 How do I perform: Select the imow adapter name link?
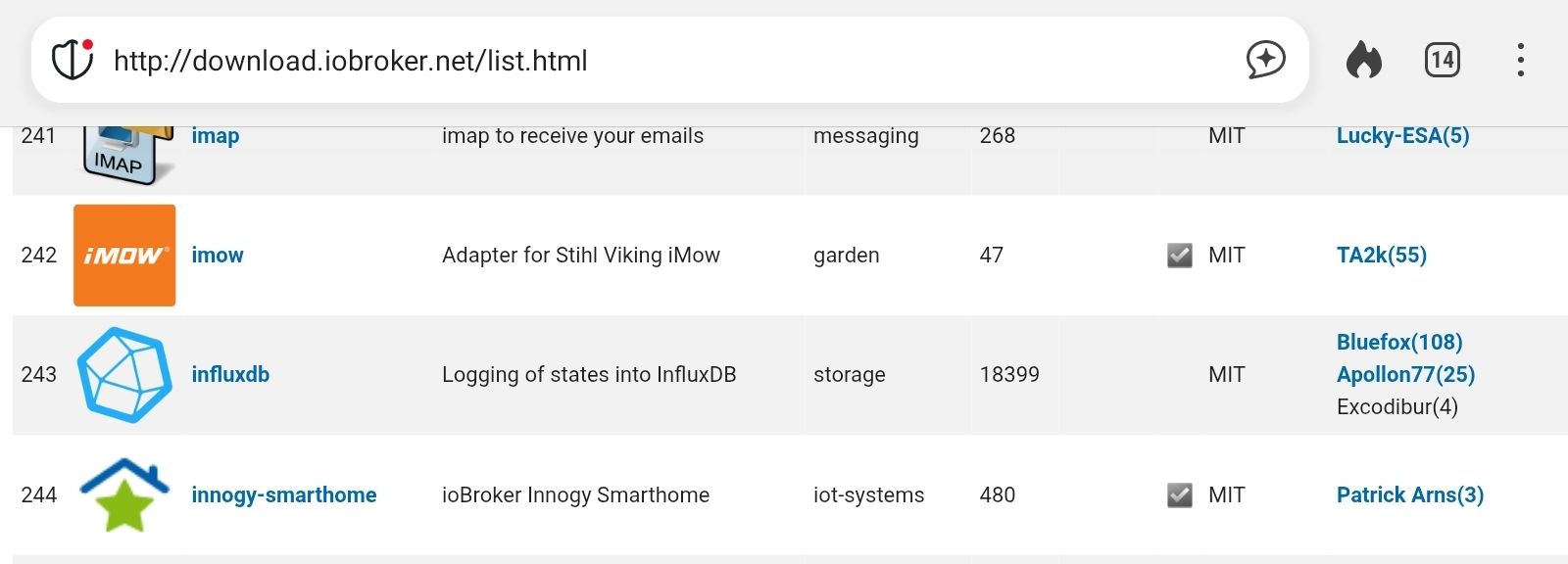[x=218, y=255]
